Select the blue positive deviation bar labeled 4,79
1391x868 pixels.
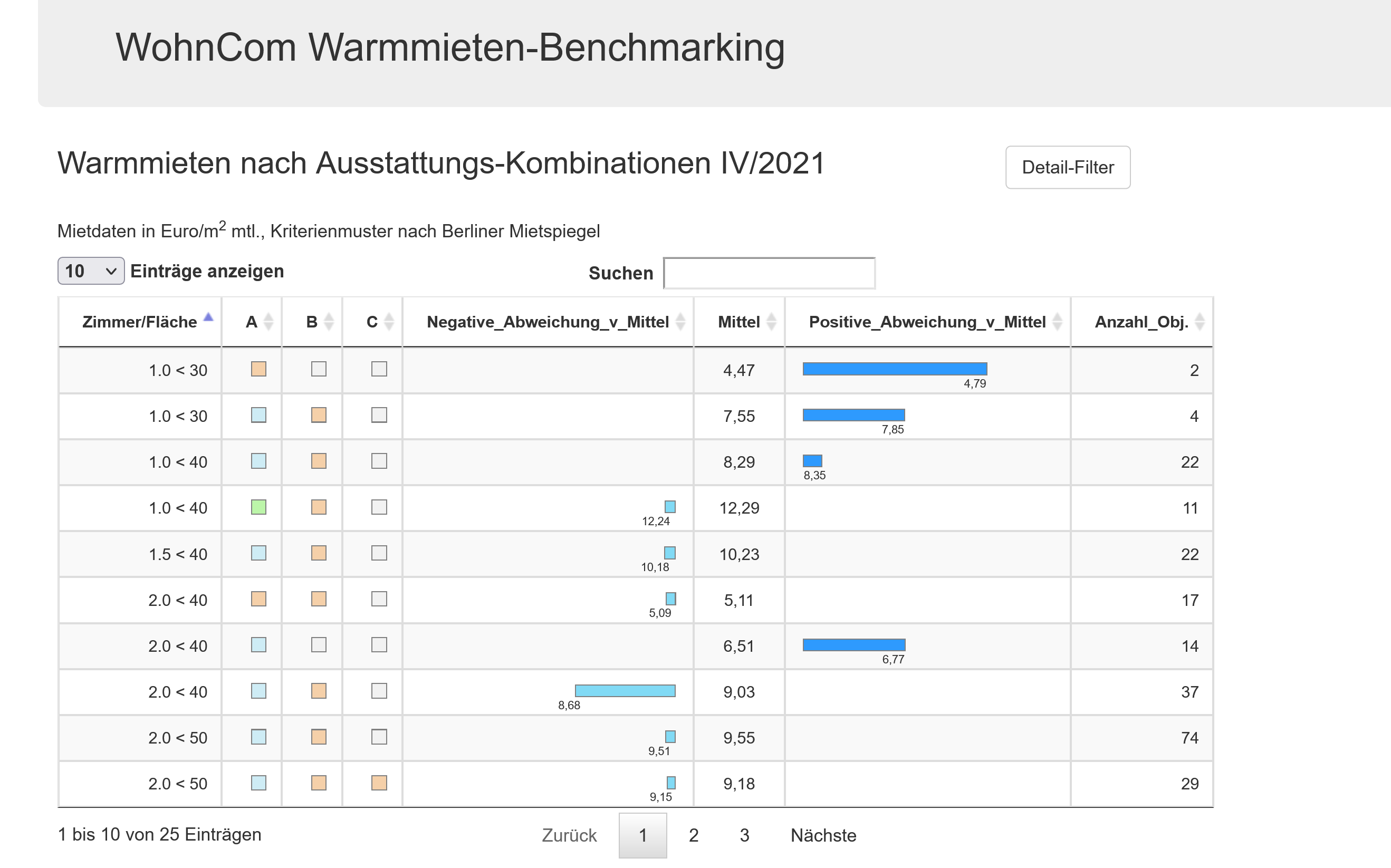pos(895,369)
